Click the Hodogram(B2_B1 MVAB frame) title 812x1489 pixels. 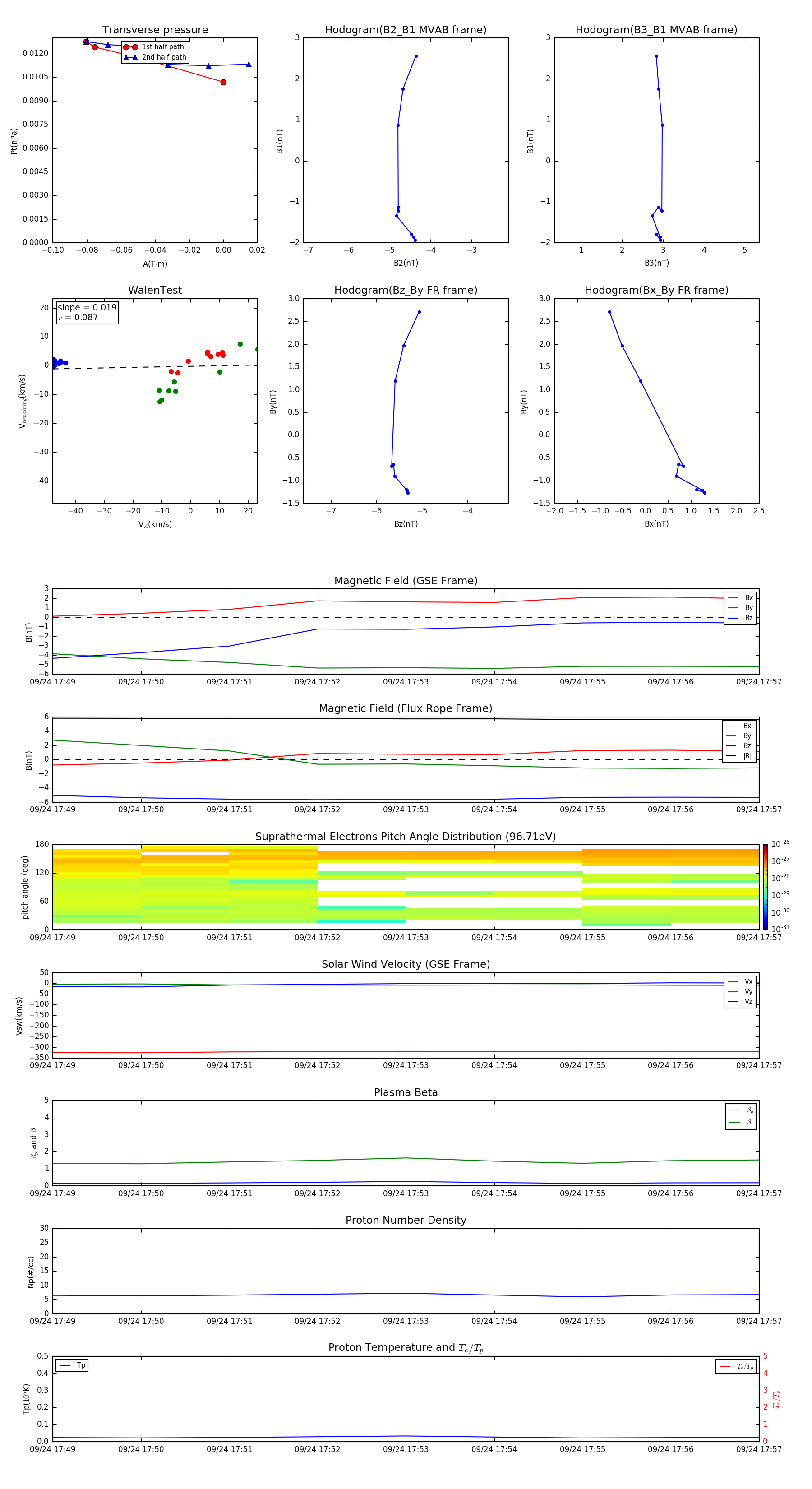[406, 30]
